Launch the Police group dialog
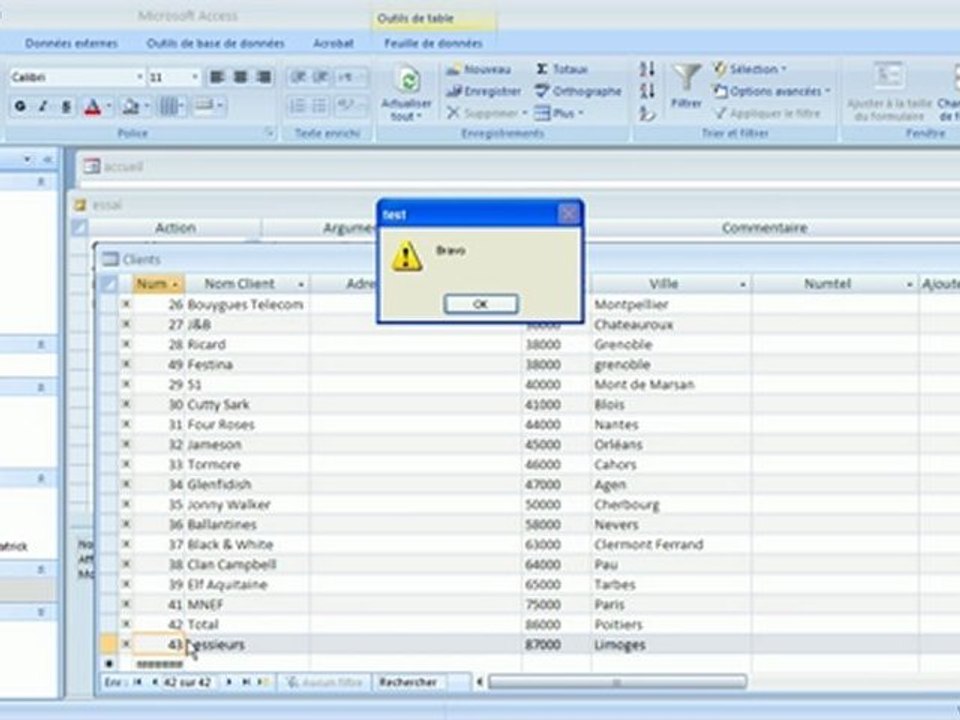Image resolution: width=960 pixels, height=720 pixels. coord(269,132)
